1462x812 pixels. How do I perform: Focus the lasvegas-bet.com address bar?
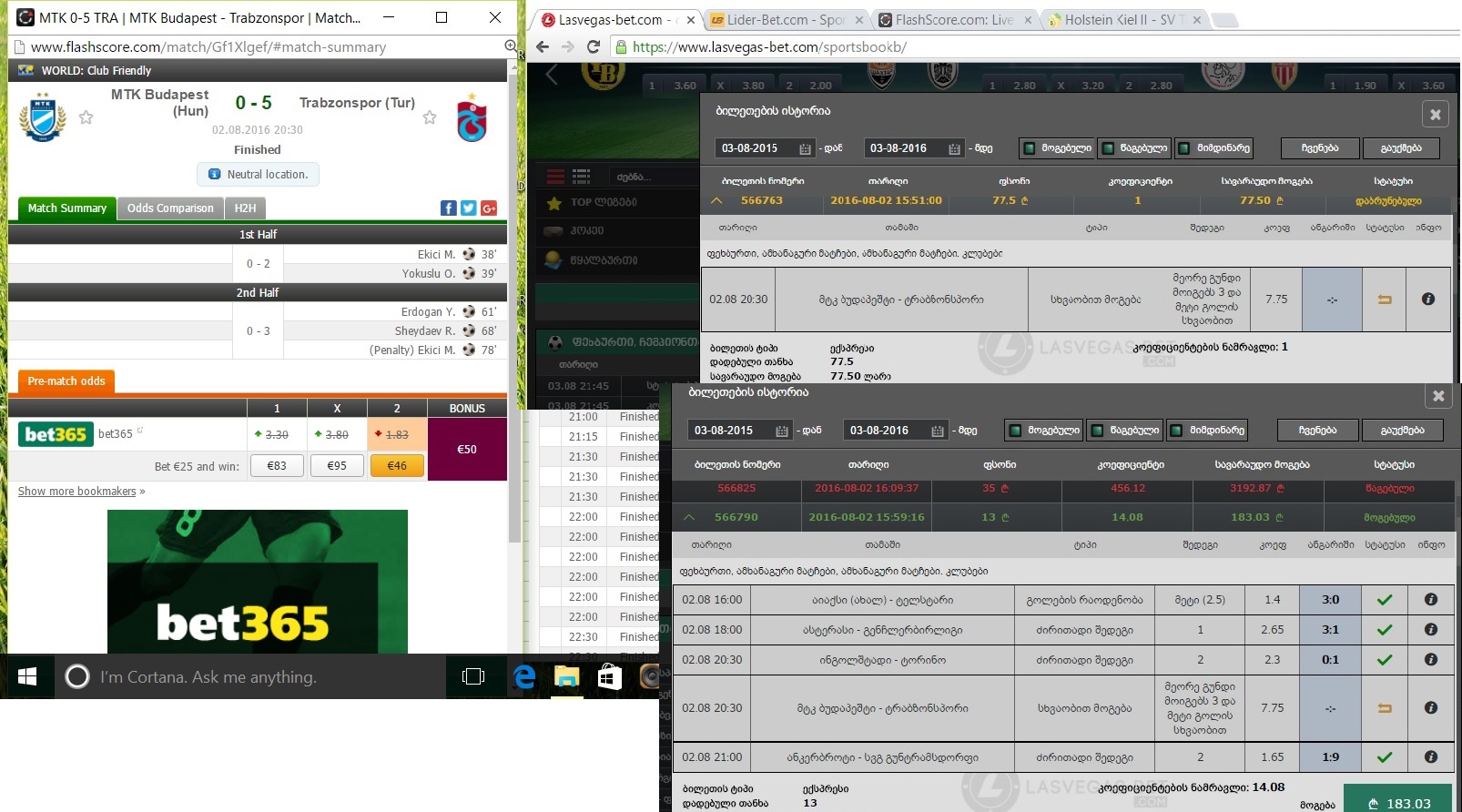tap(1029, 46)
